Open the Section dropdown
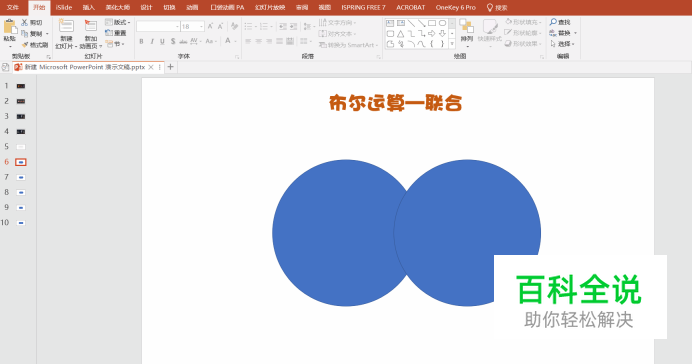Image resolution: width=692 pixels, height=364 pixels. point(115,44)
